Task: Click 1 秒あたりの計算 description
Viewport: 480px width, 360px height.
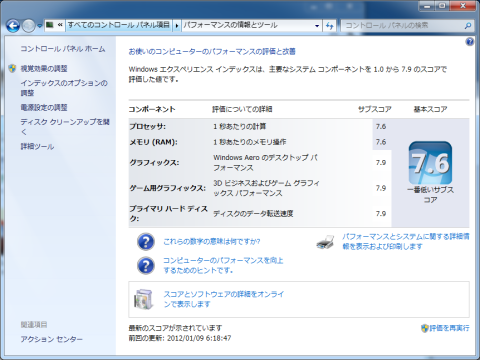Action: [x=240, y=126]
